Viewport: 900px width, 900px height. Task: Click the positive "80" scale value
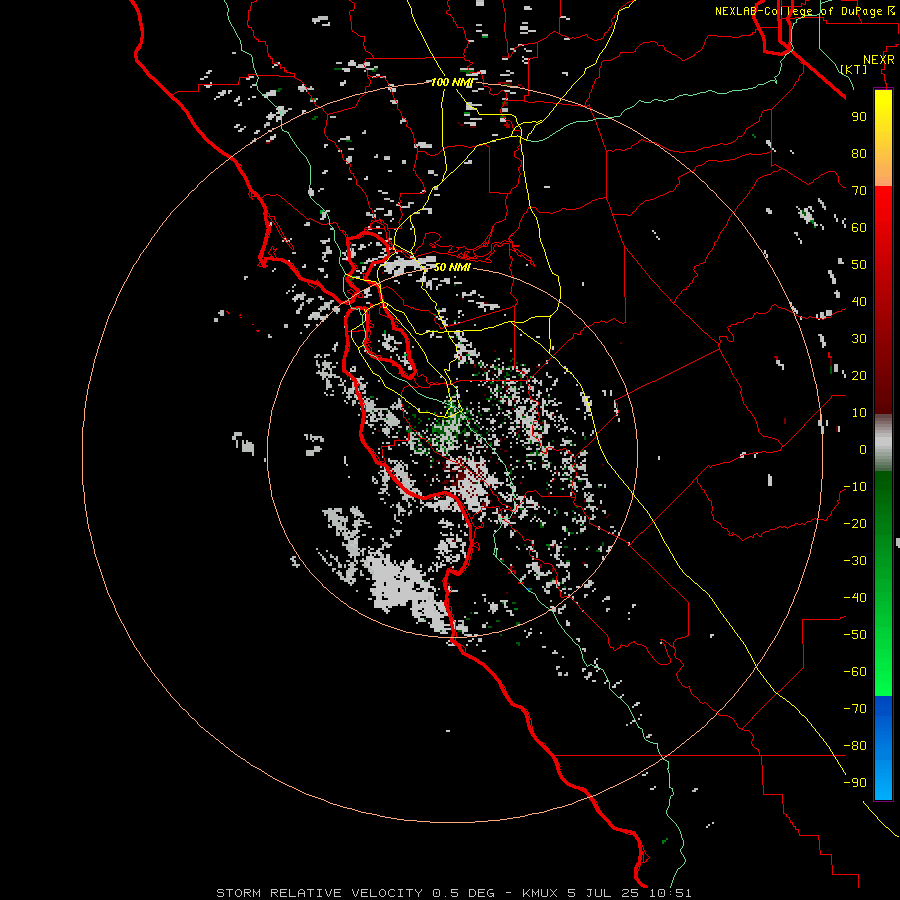click(859, 153)
